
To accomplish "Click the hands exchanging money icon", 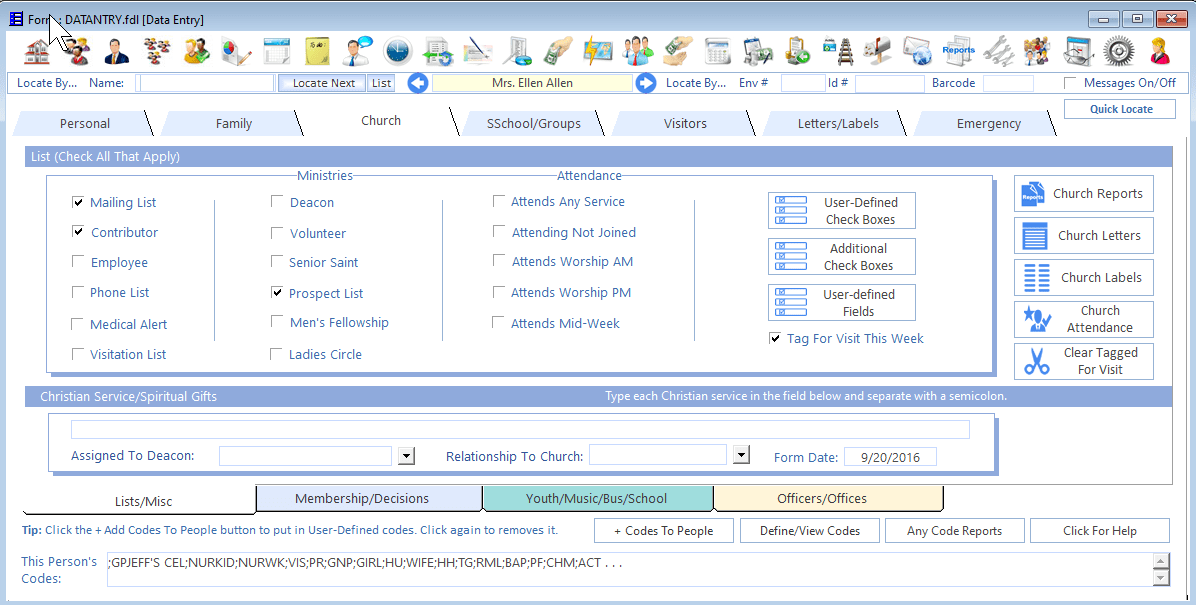I will pos(677,52).
